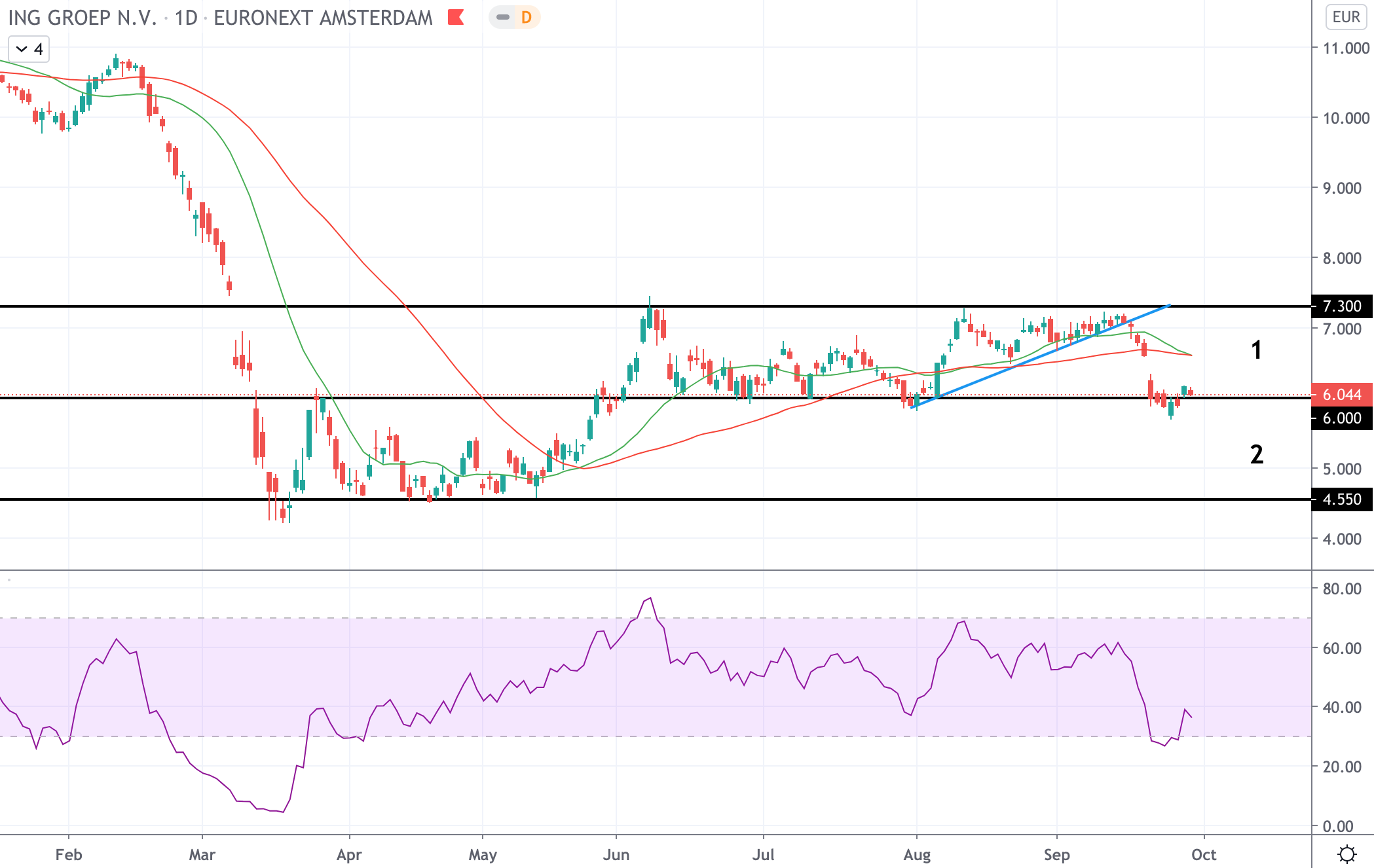Click the Jul label on time axis
The width and height of the screenshot is (1374, 868).
[764, 854]
